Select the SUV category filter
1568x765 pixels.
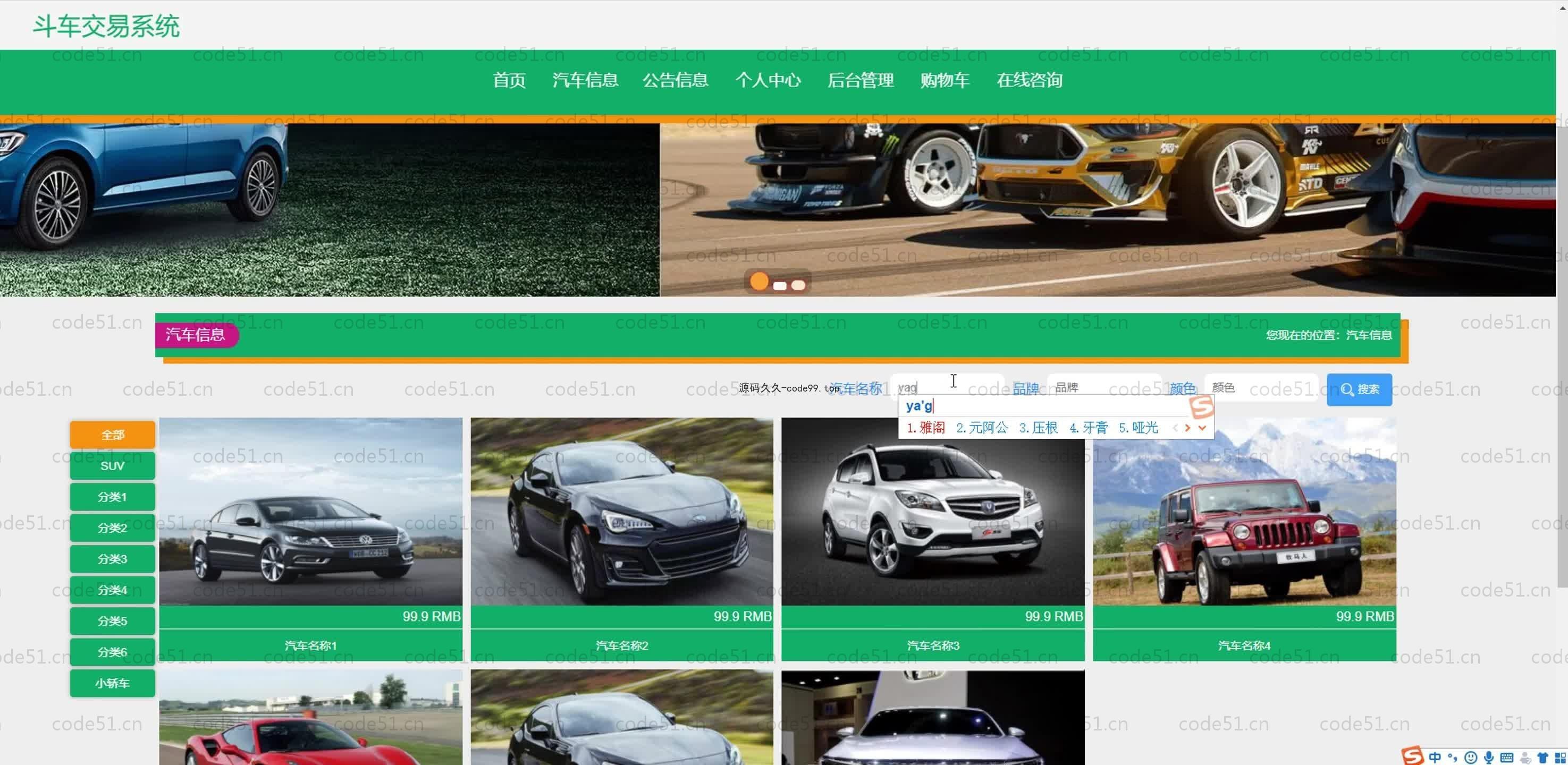113,465
